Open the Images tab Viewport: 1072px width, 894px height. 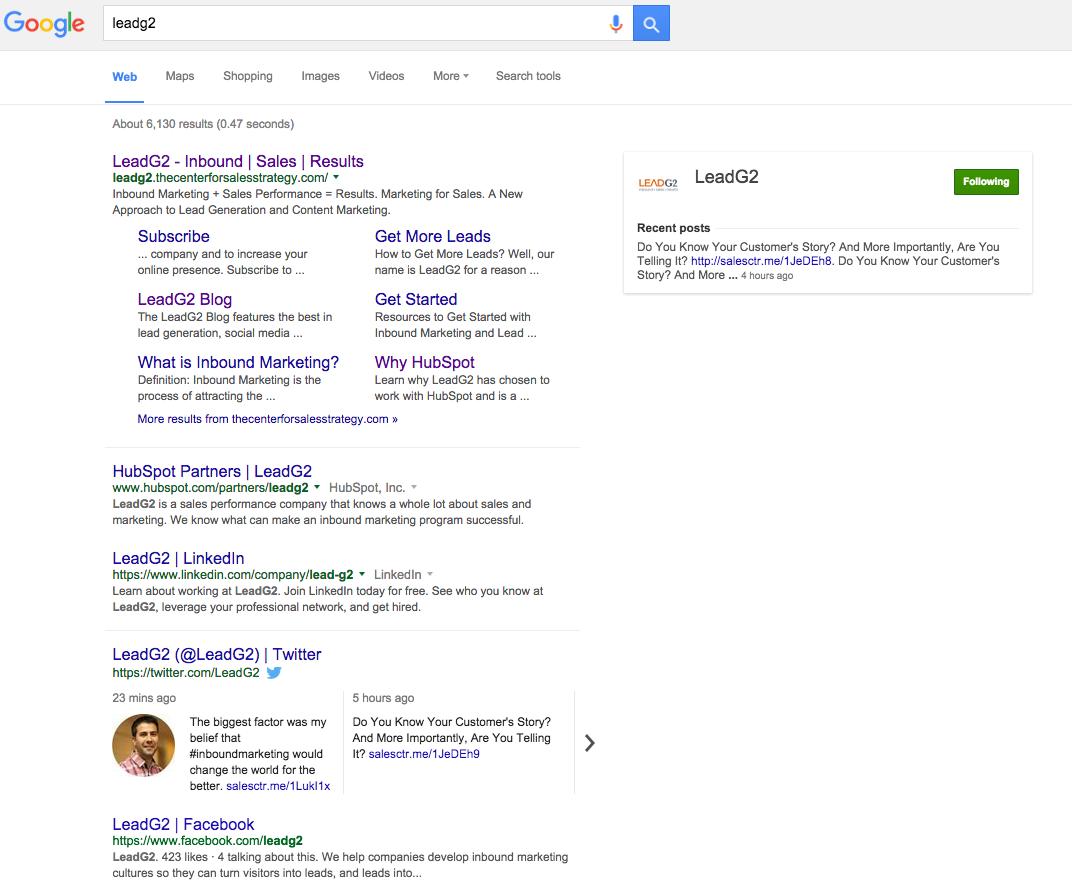point(321,76)
